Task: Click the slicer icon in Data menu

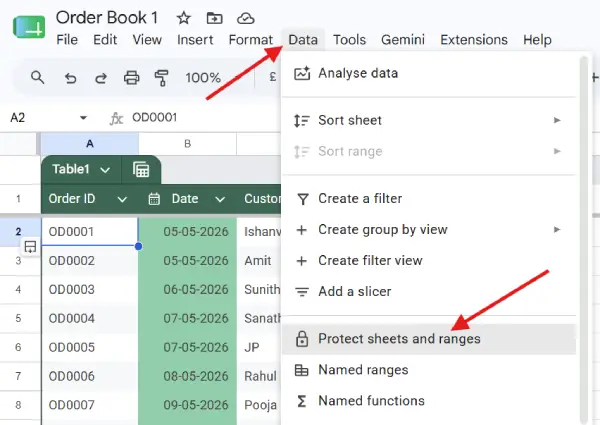Action: tap(302, 292)
